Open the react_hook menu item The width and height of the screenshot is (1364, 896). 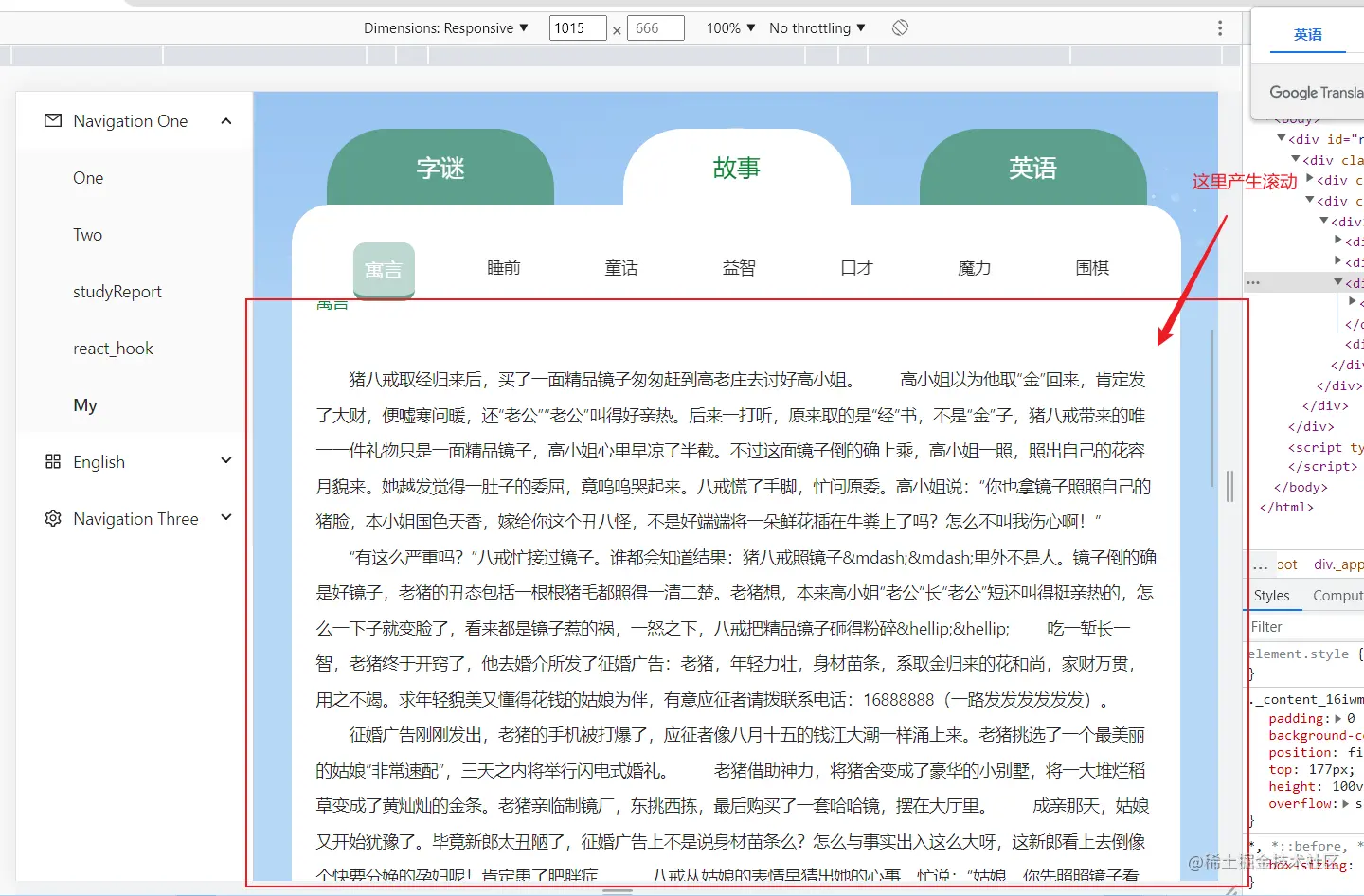click(x=135, y=349)
